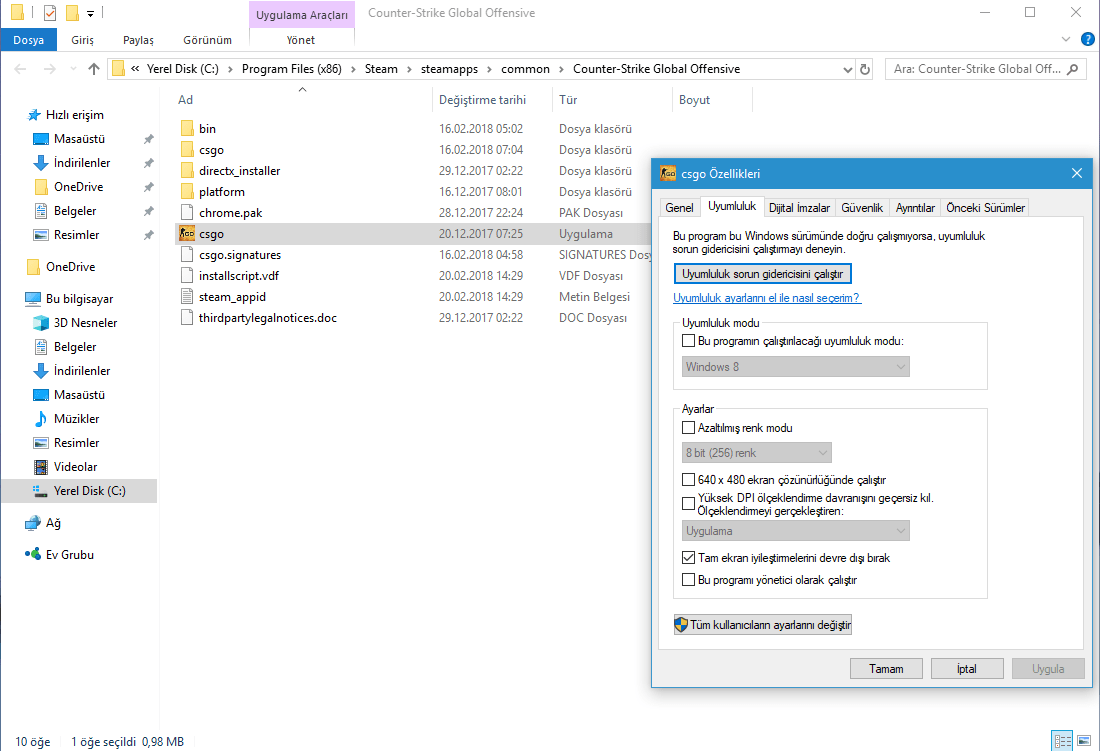Click the csgo.signatures file icon
The height and width of the screenshot is (751, 1100).
[187, 255]
